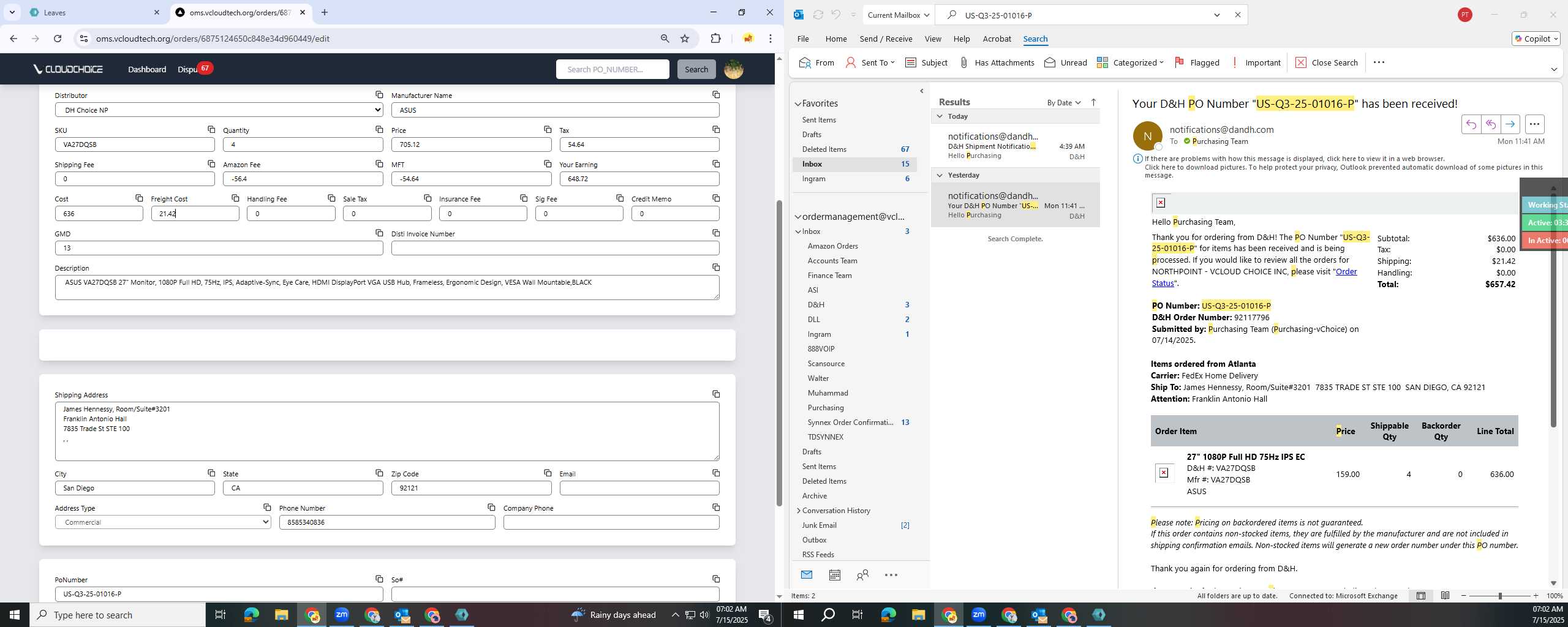Click the Phone Number input field
This screenshot has width=1568, height=627.
[x=387, y=522]
